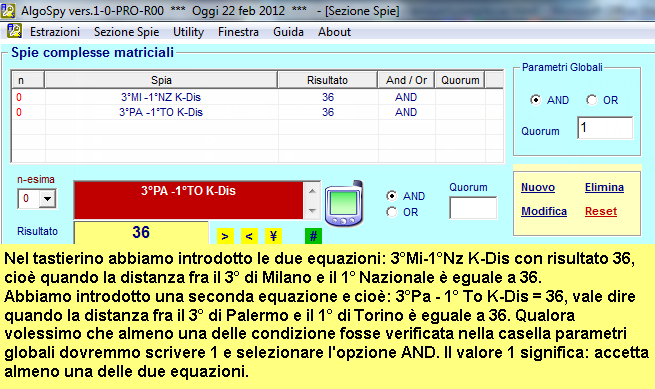Viewport: 655px width, 389px height.
Task: Click result 36 in the 3°MI row
Action: (328, 97)
